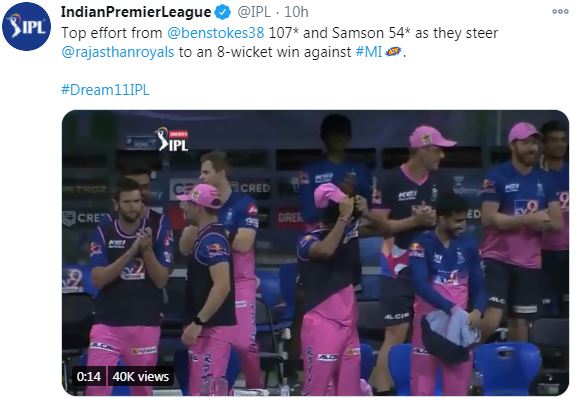Image resolution: width=577 pixels, height=401 pixels.
Task: Click the "8-wicket win against" text
Action: click(x=284, y=52)
